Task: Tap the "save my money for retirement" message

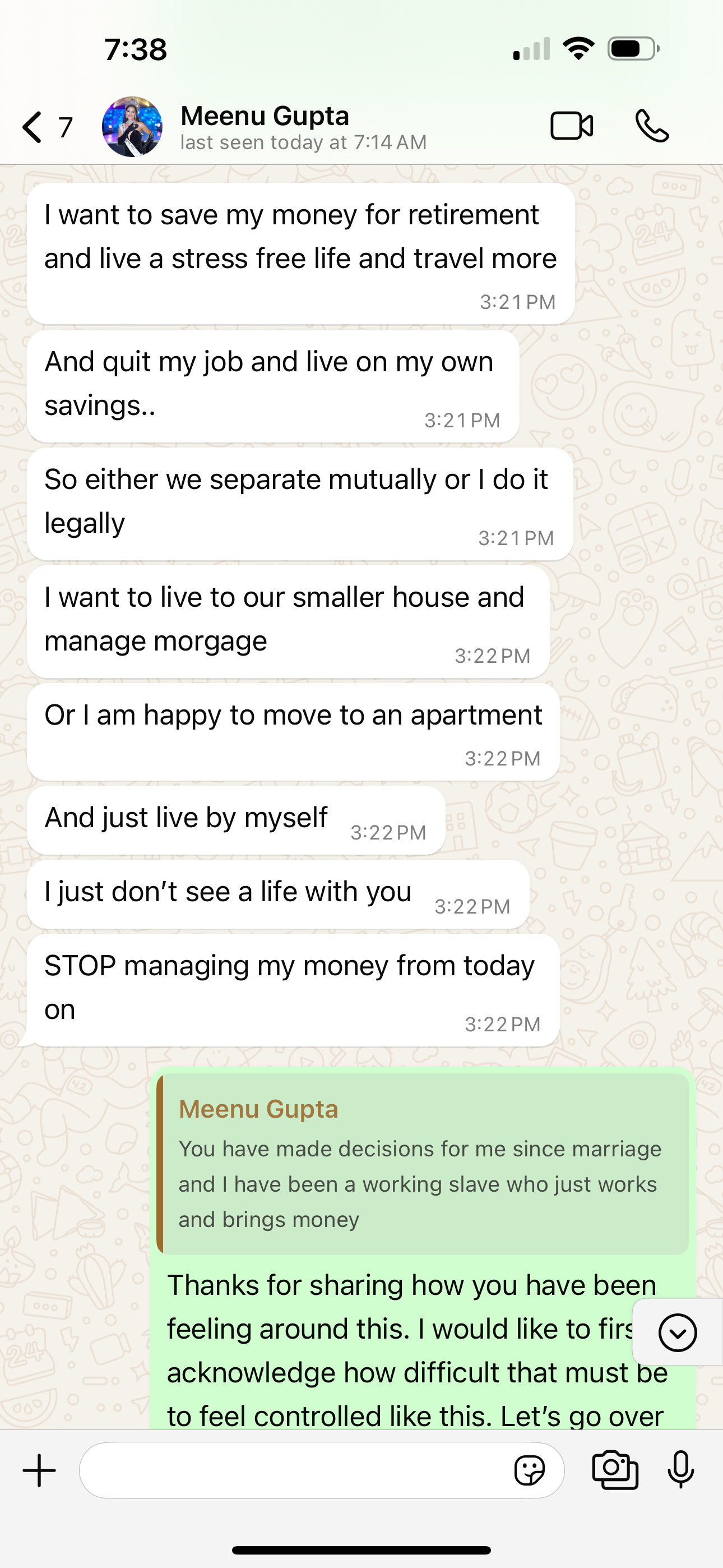Action: tap(300, 252)
